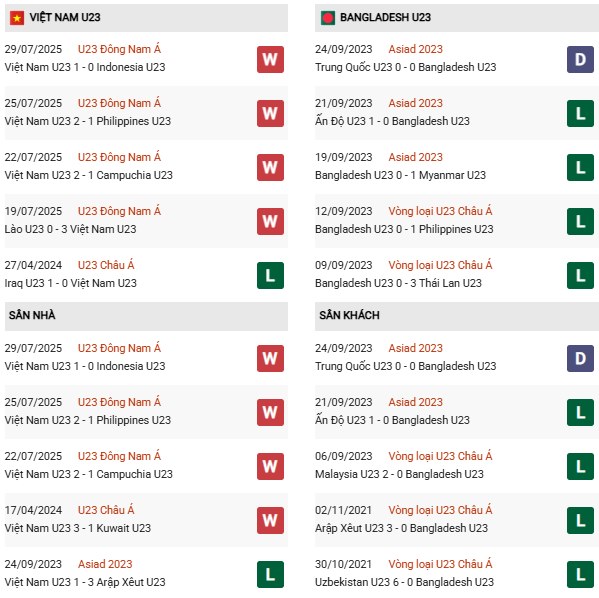Screen dimensions: 599x598
Task: Click D badge for Trung Quốc match top
Action: coord(580,59)
